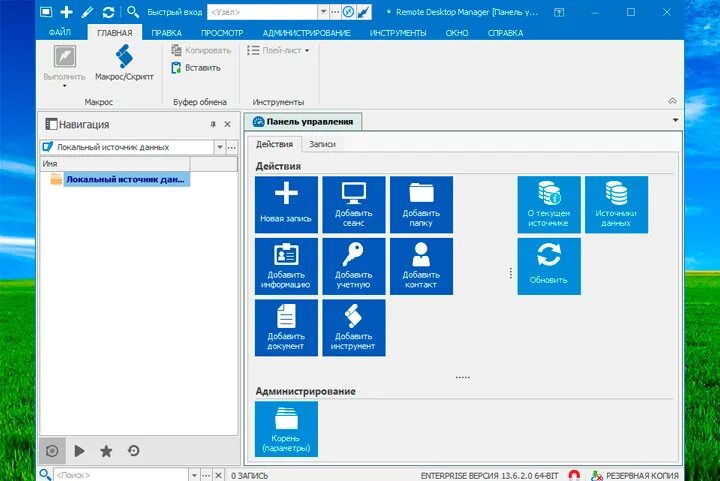Image resolution: width=720 pixels, height=481 pixels.
Task: Click the Добавить папку tile
Action: click(x=421, y=204)
